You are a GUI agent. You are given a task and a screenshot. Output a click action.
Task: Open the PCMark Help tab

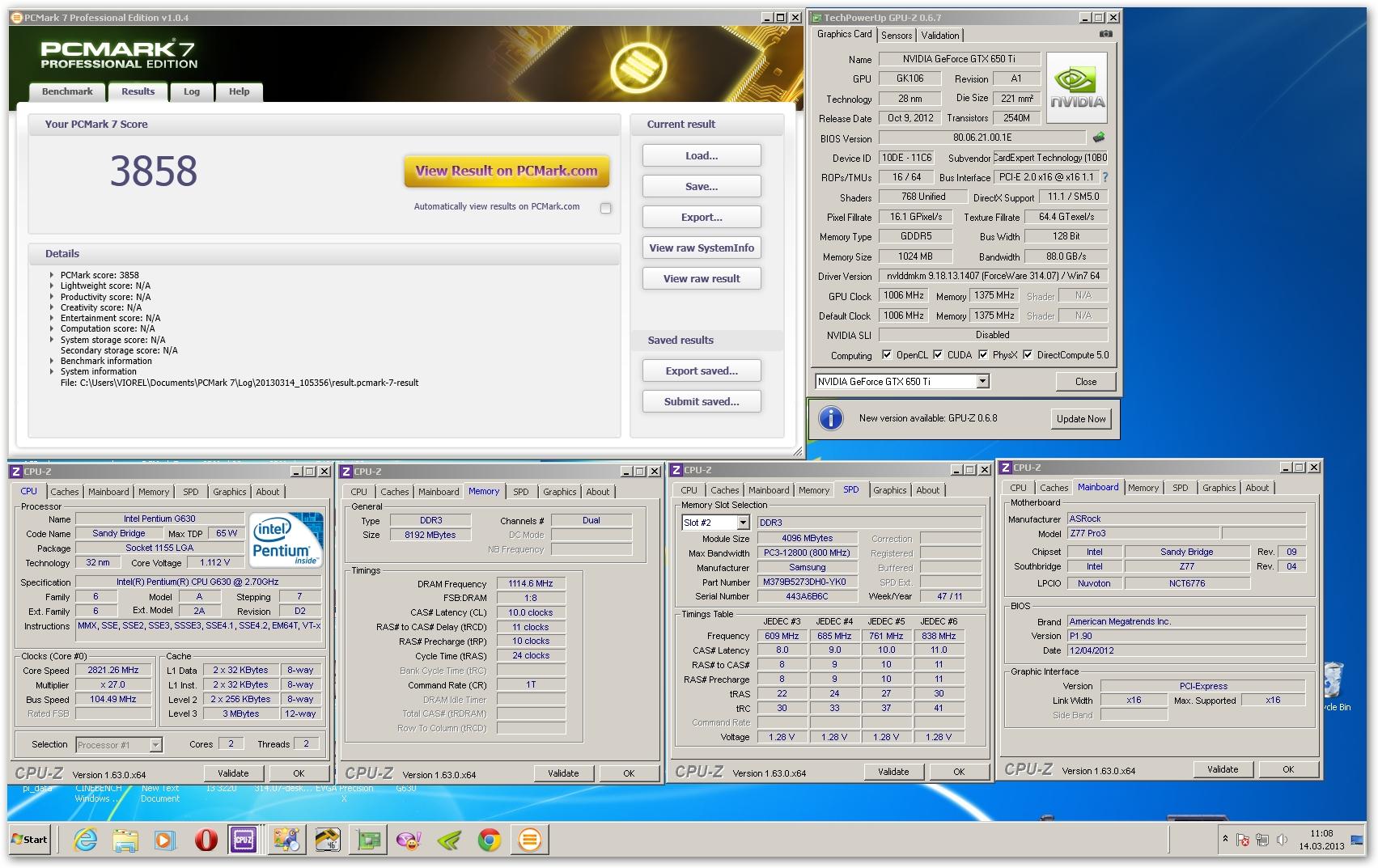(x=239, y=91)
